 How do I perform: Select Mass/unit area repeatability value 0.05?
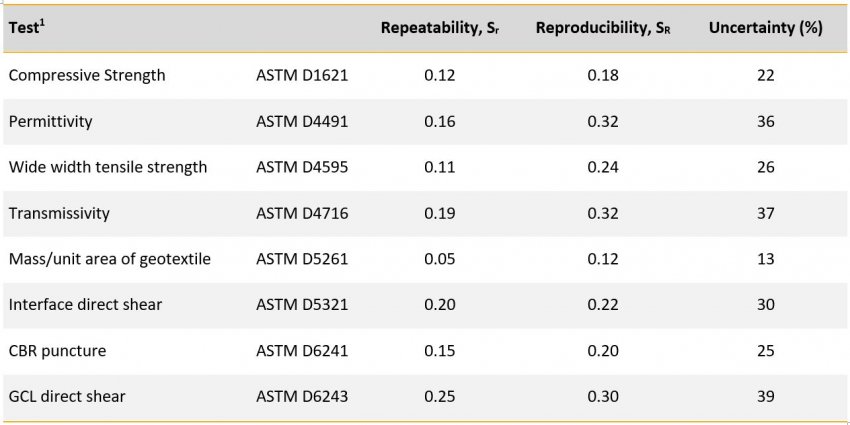click(x=439, y=259)
